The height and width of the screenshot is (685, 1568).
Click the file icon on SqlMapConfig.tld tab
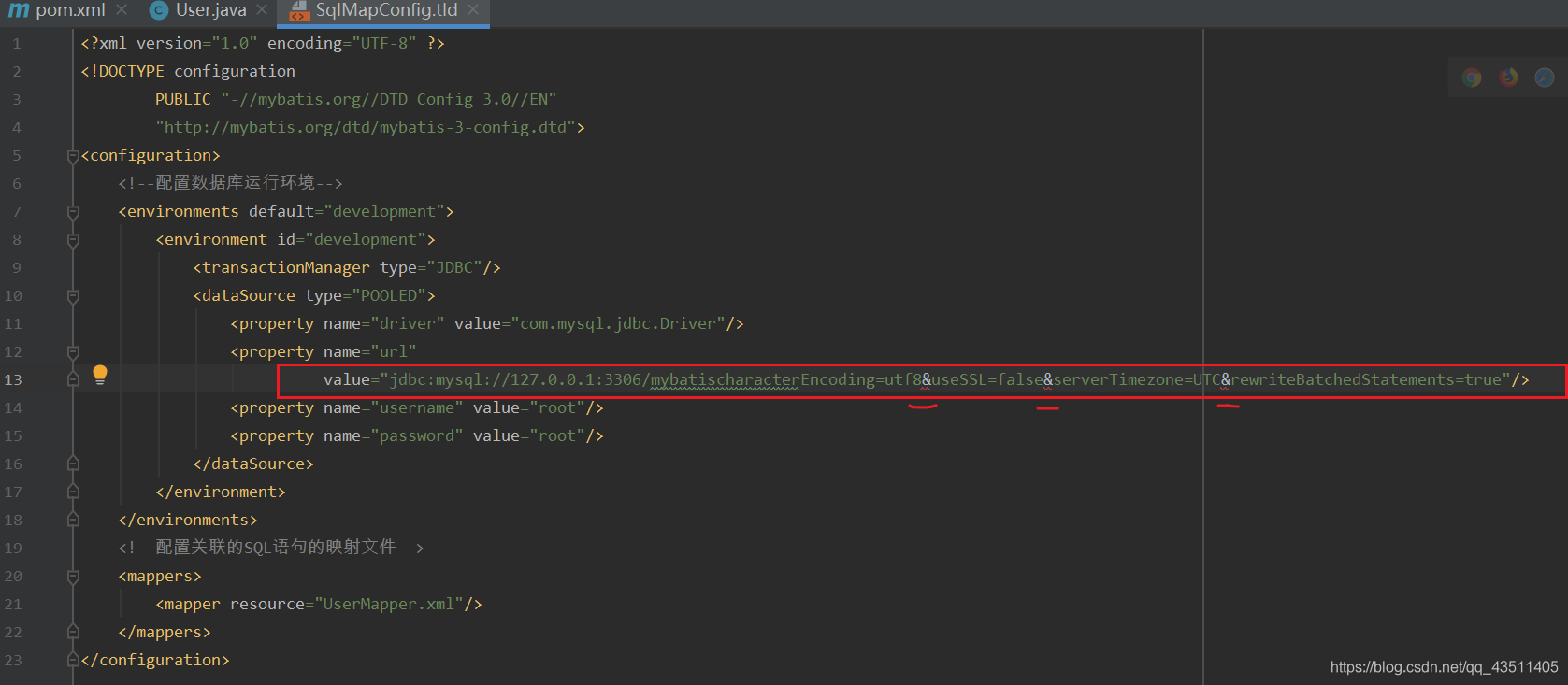click(298, 11)
